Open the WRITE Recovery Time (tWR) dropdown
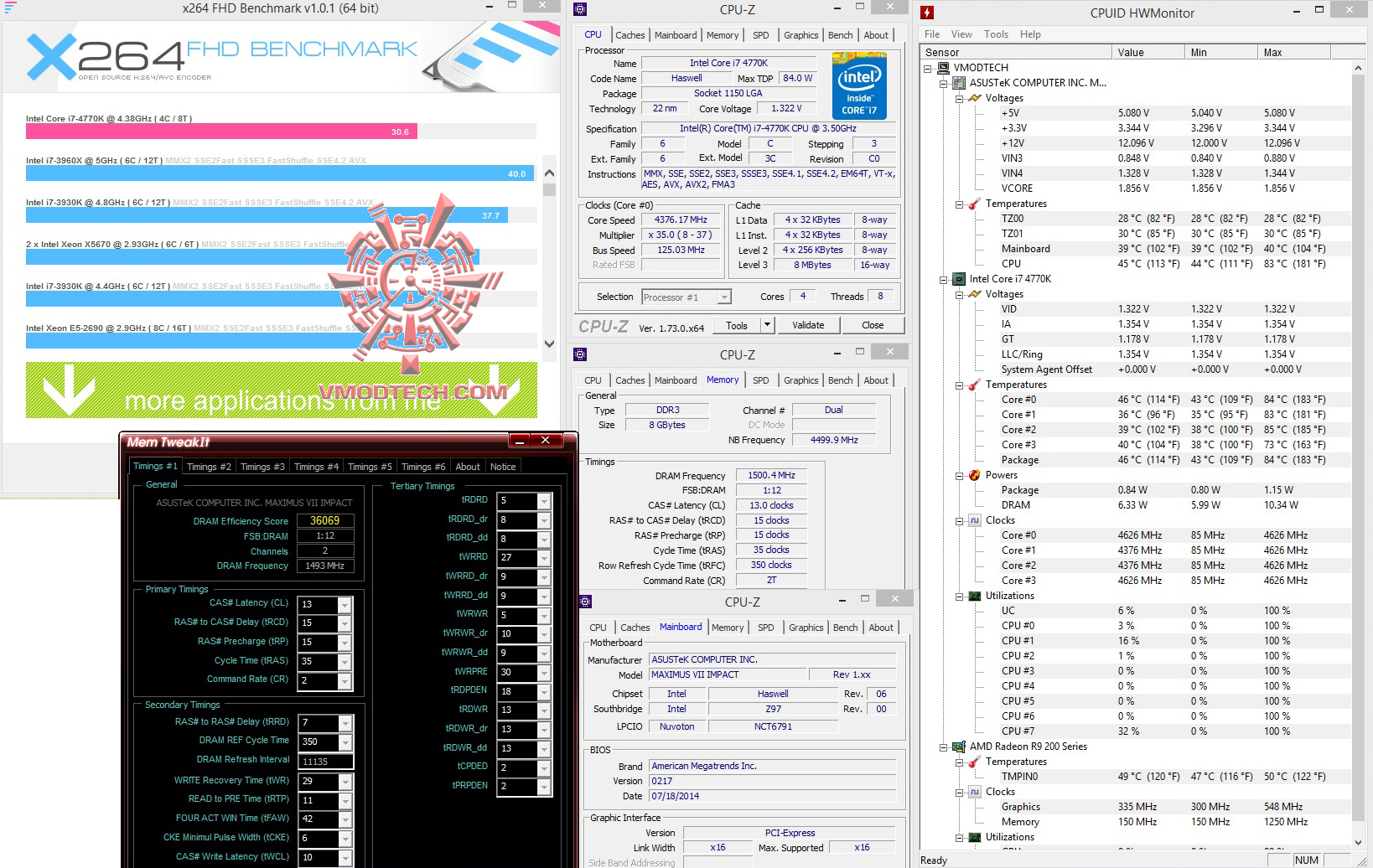1373x868 pixels. pyautogui.click(x=344, y=782)
